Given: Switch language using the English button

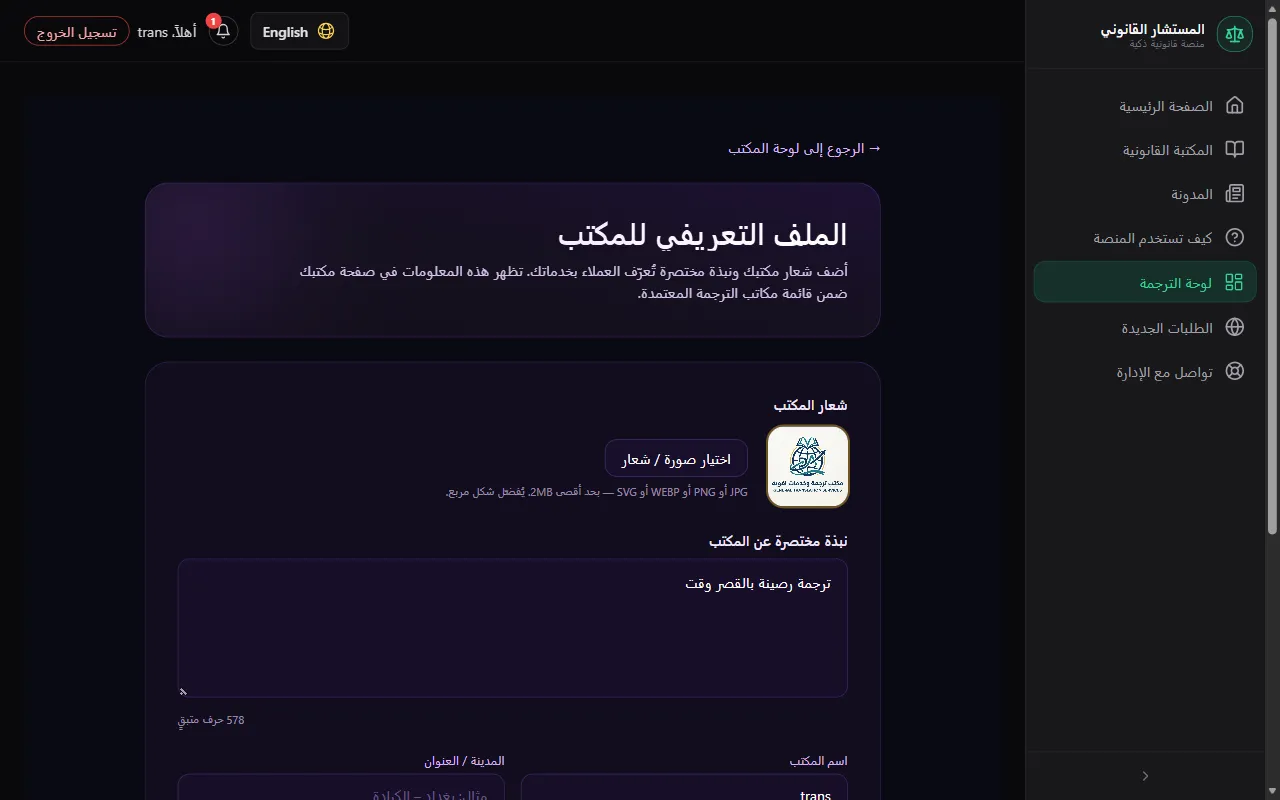Looking at the screenshot, I should [x=299, y=31].
